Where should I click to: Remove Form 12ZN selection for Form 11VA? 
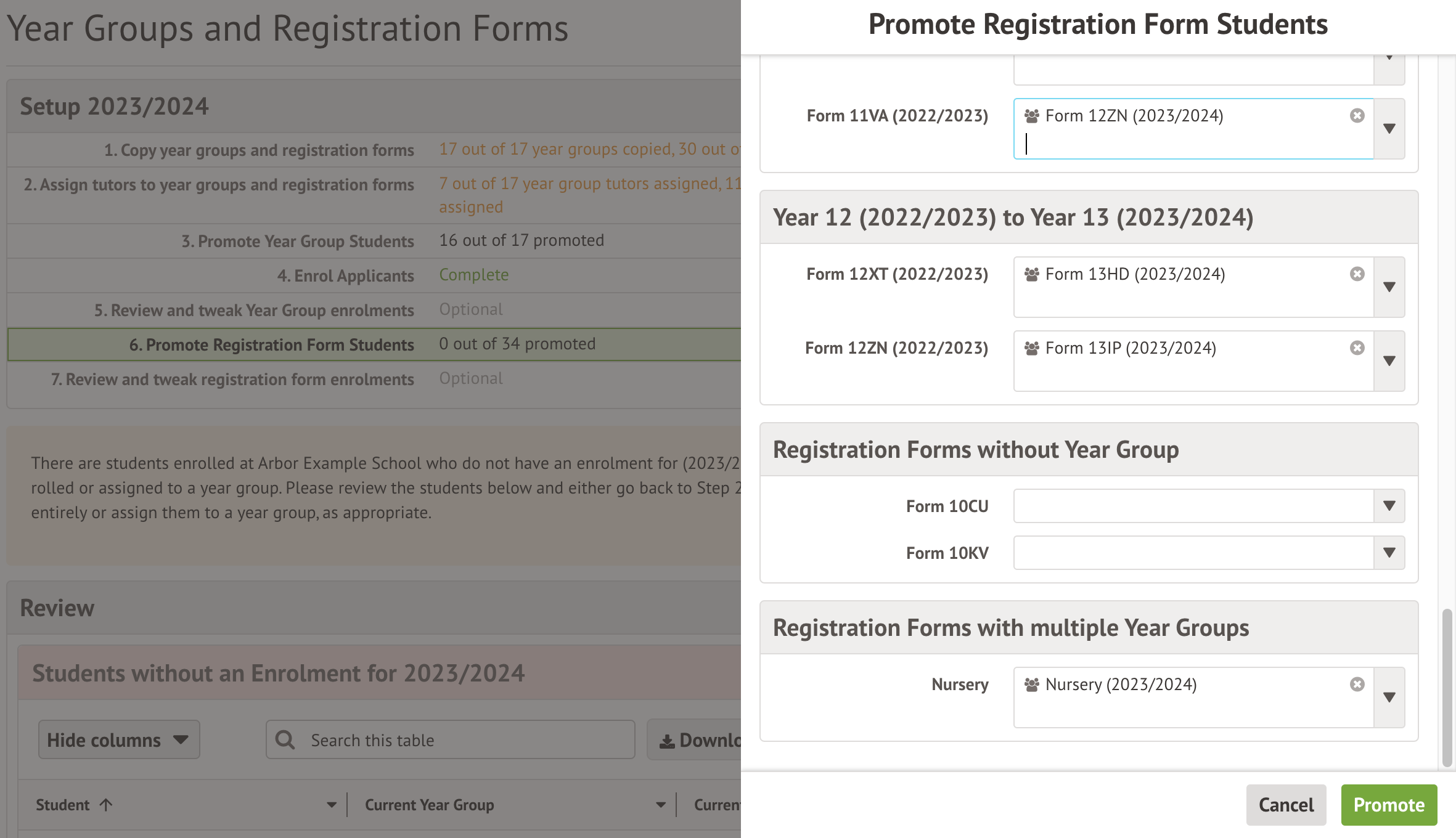[x=1357, y=116]
